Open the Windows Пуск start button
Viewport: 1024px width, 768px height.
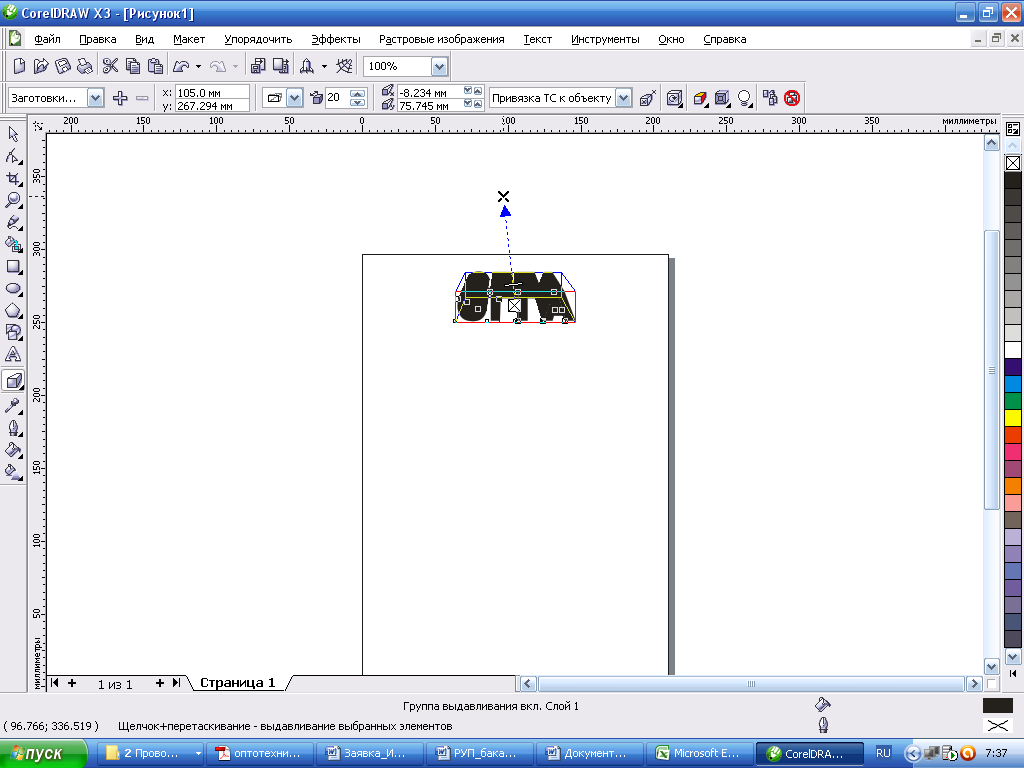pyautogui.click(x=43, y=754)
